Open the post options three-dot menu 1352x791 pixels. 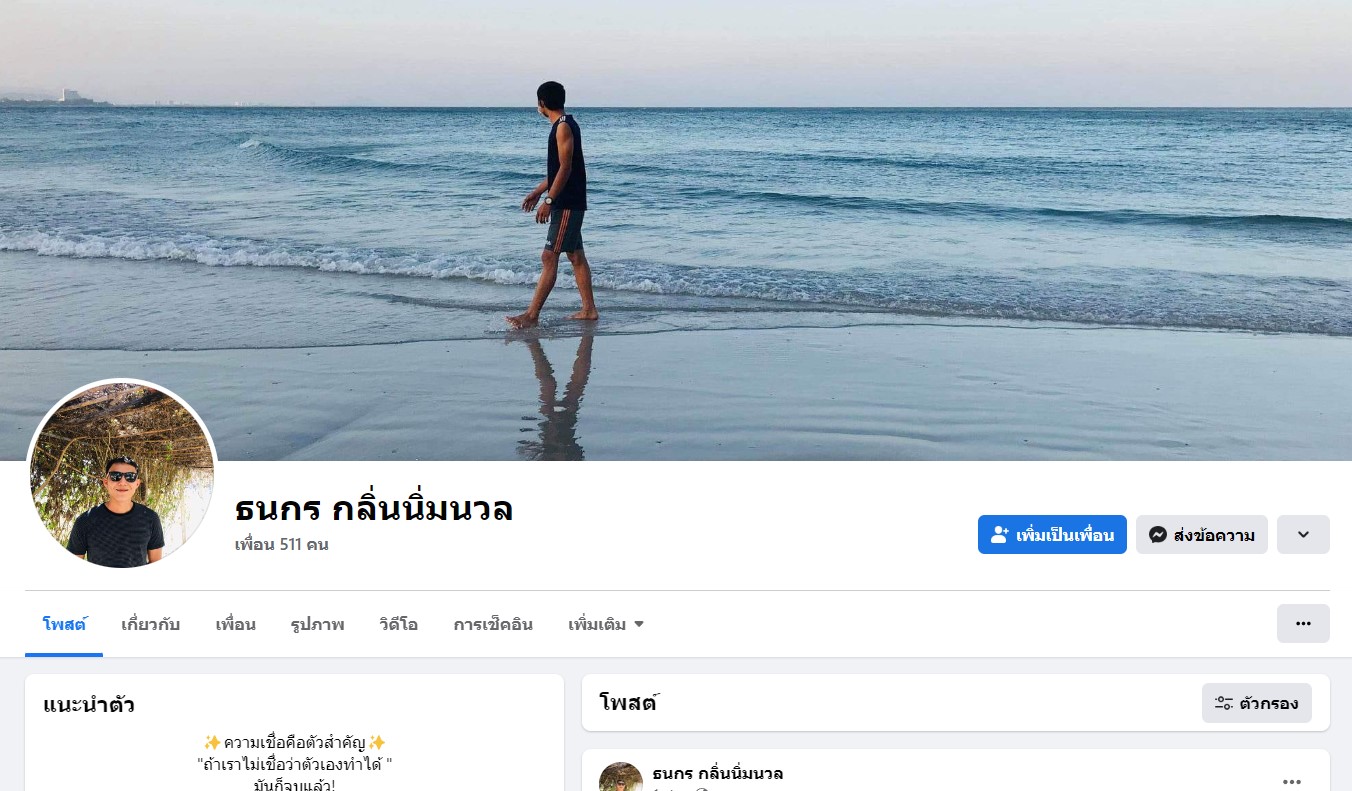tap(1292, 781)
